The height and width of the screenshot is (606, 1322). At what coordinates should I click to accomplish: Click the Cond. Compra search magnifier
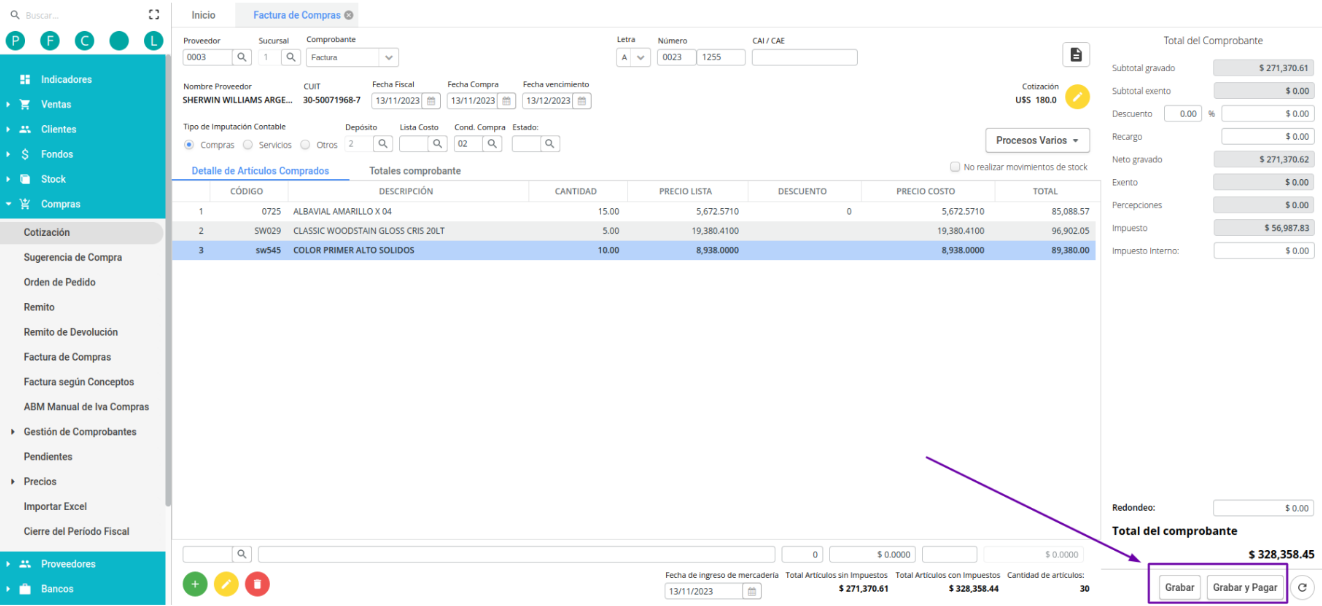[x=493, y=144]
